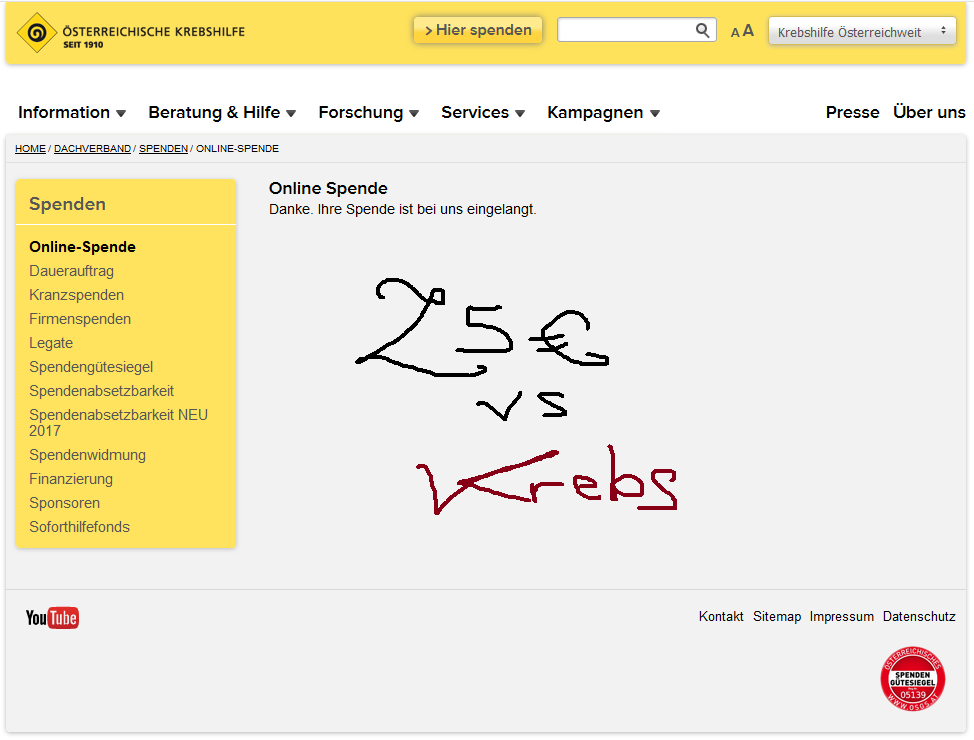Open the Kampagnen menu
Screen dimensions: 974x740
coord(603,112)
